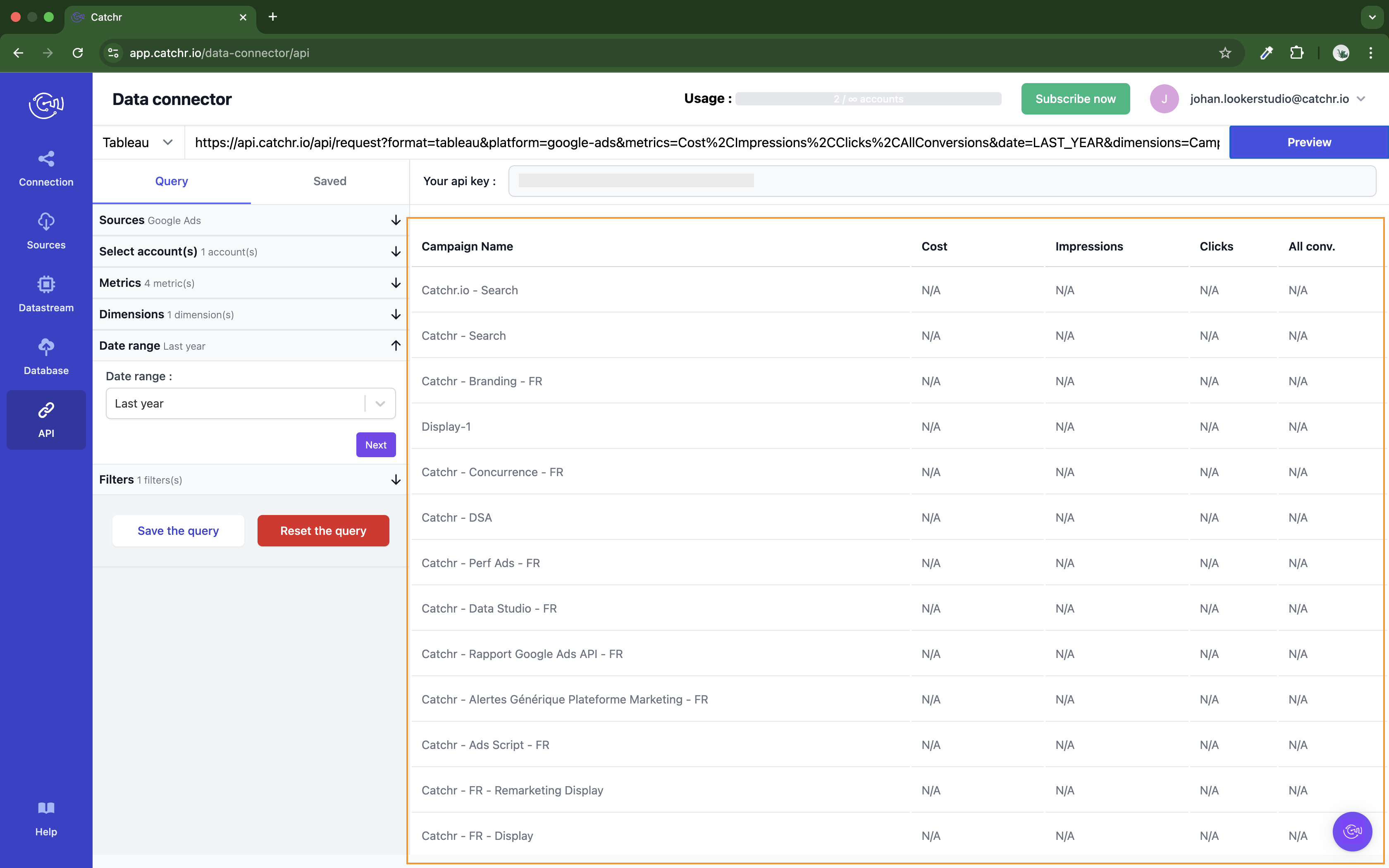Viewport: 1389px width, 868px height.
Task: Click the All conv. column header
Action: [x=1312, y=246]
